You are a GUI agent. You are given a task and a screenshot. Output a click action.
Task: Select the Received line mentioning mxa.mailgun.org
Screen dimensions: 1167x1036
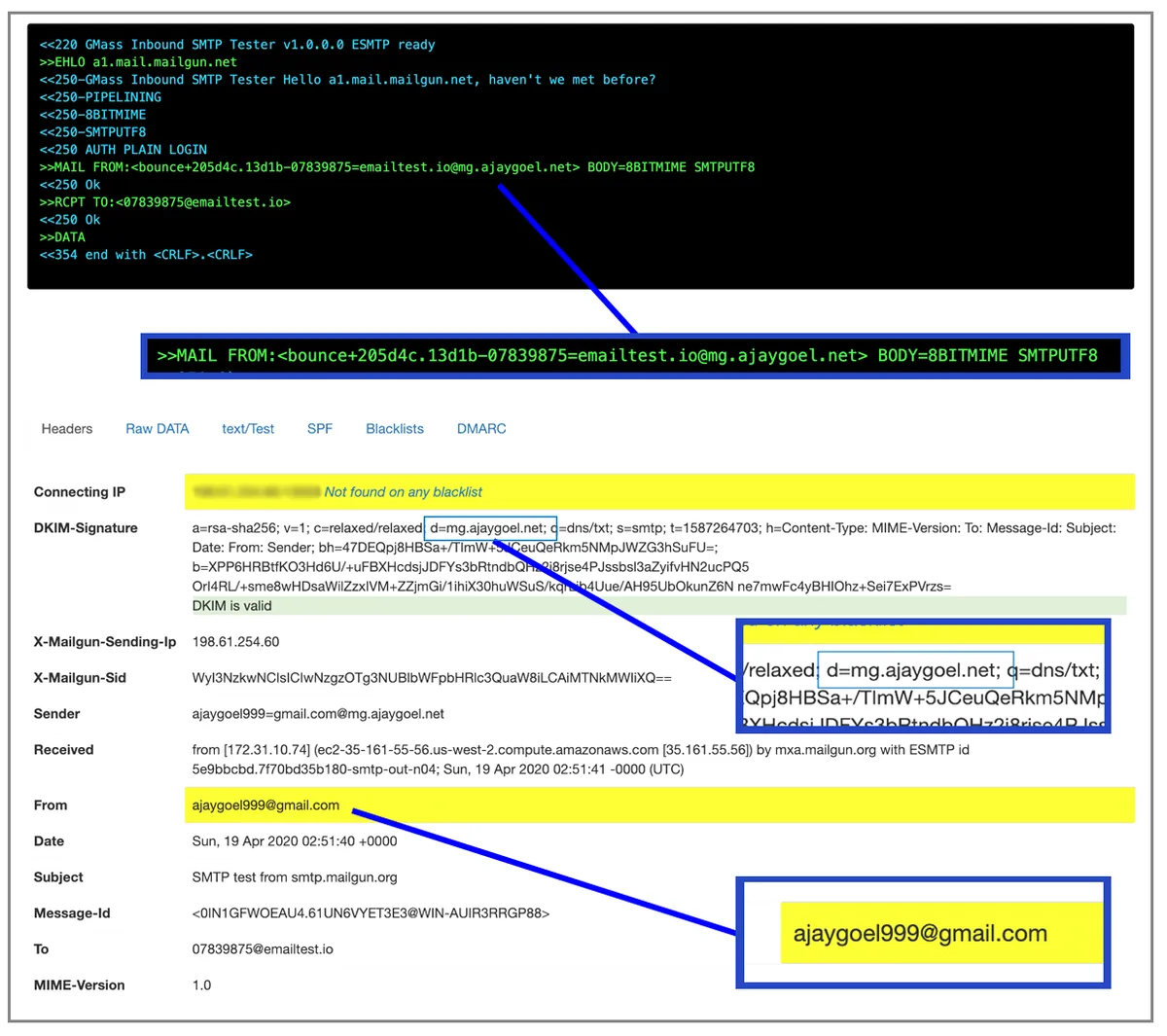pyautogui.click(x=581, y=750)
